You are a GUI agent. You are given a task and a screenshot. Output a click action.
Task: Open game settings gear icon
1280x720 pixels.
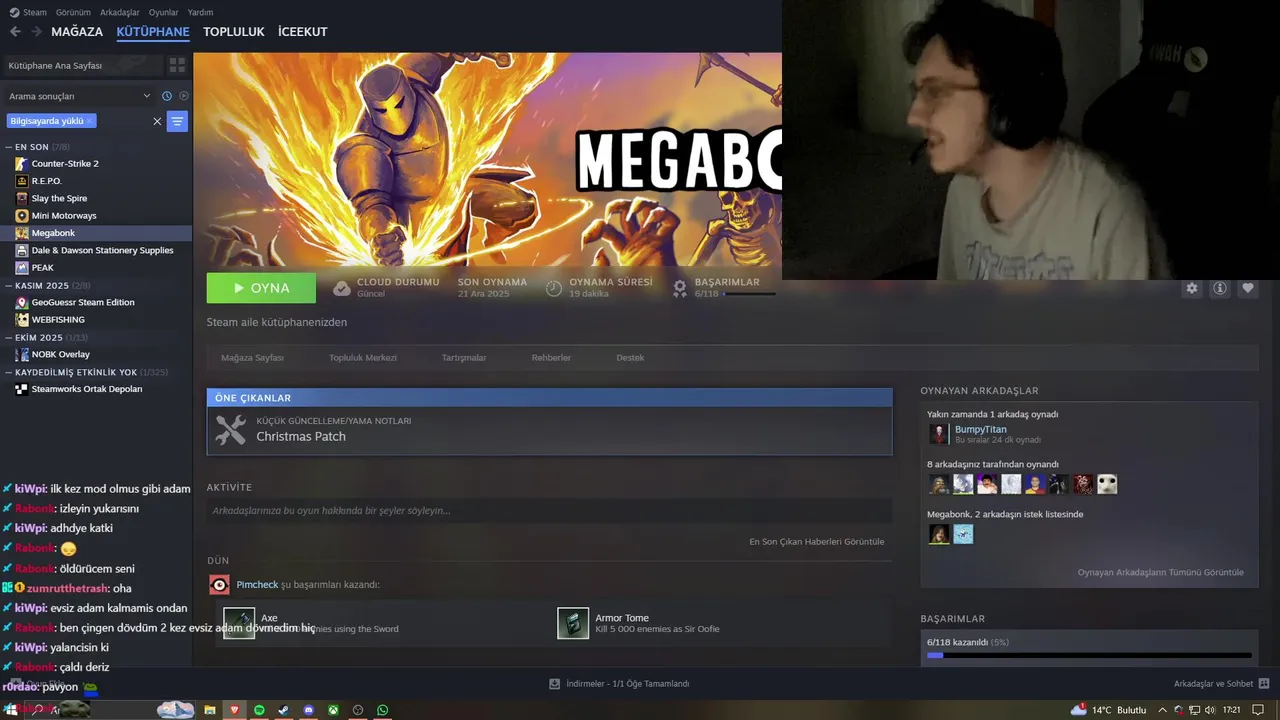[1192, 288]
